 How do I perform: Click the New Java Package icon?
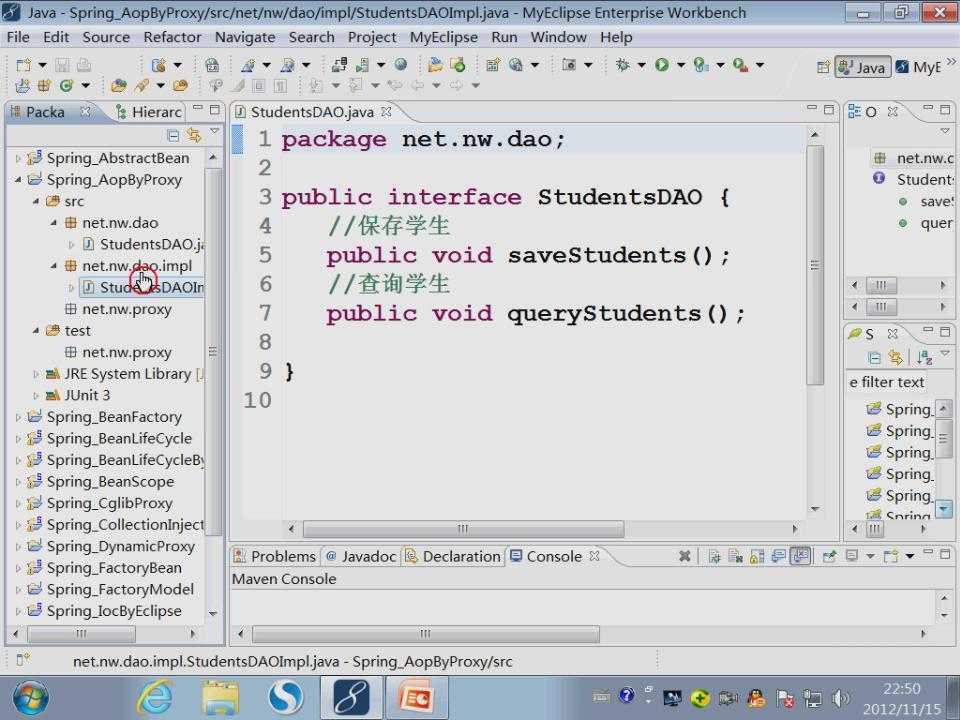[x=44, y=86]
